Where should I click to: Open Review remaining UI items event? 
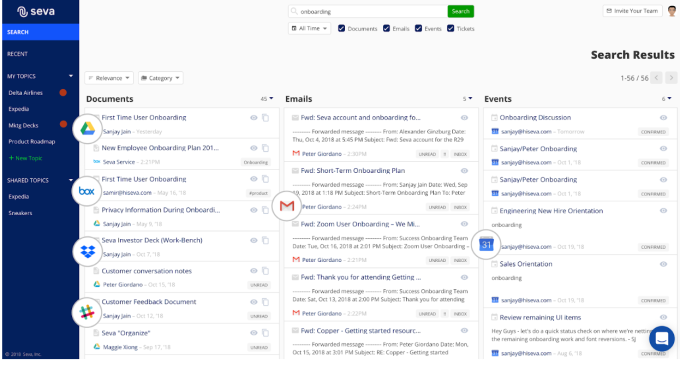click(540, 318)
